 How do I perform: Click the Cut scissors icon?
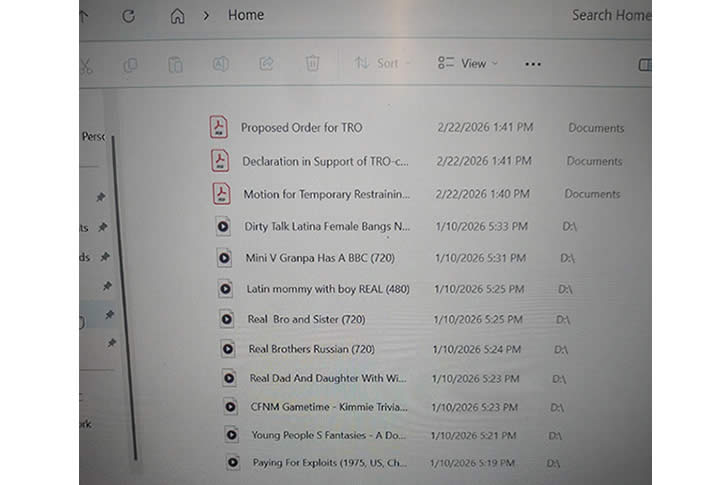(x=86, y=64)
